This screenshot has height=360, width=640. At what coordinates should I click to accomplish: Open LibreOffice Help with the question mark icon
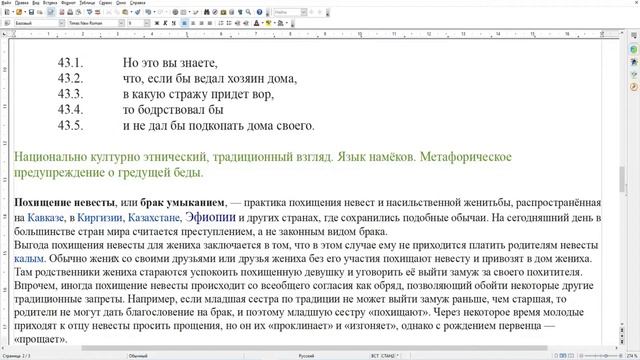coord(260,12)
